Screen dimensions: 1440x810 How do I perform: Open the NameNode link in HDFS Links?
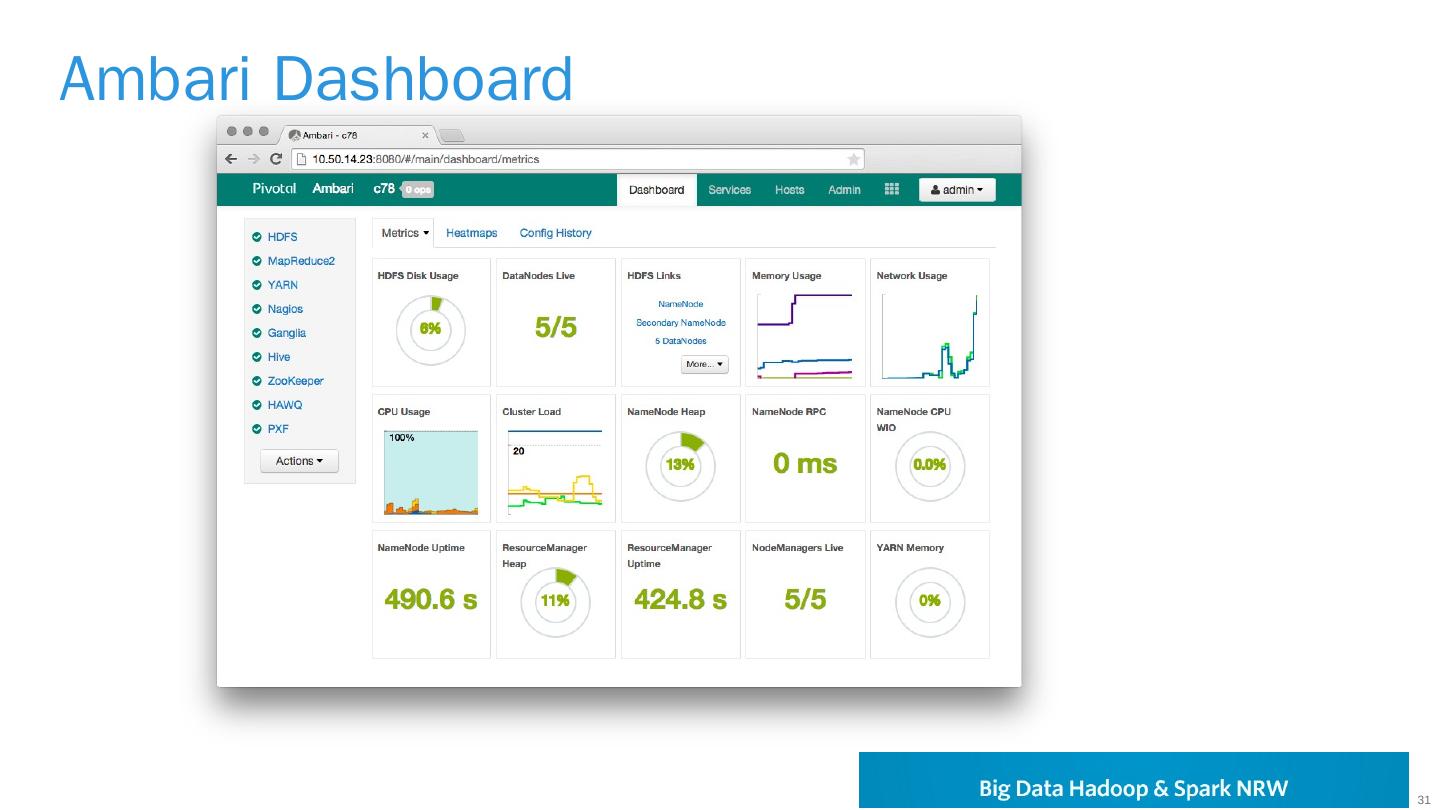(x=681, y=304)
